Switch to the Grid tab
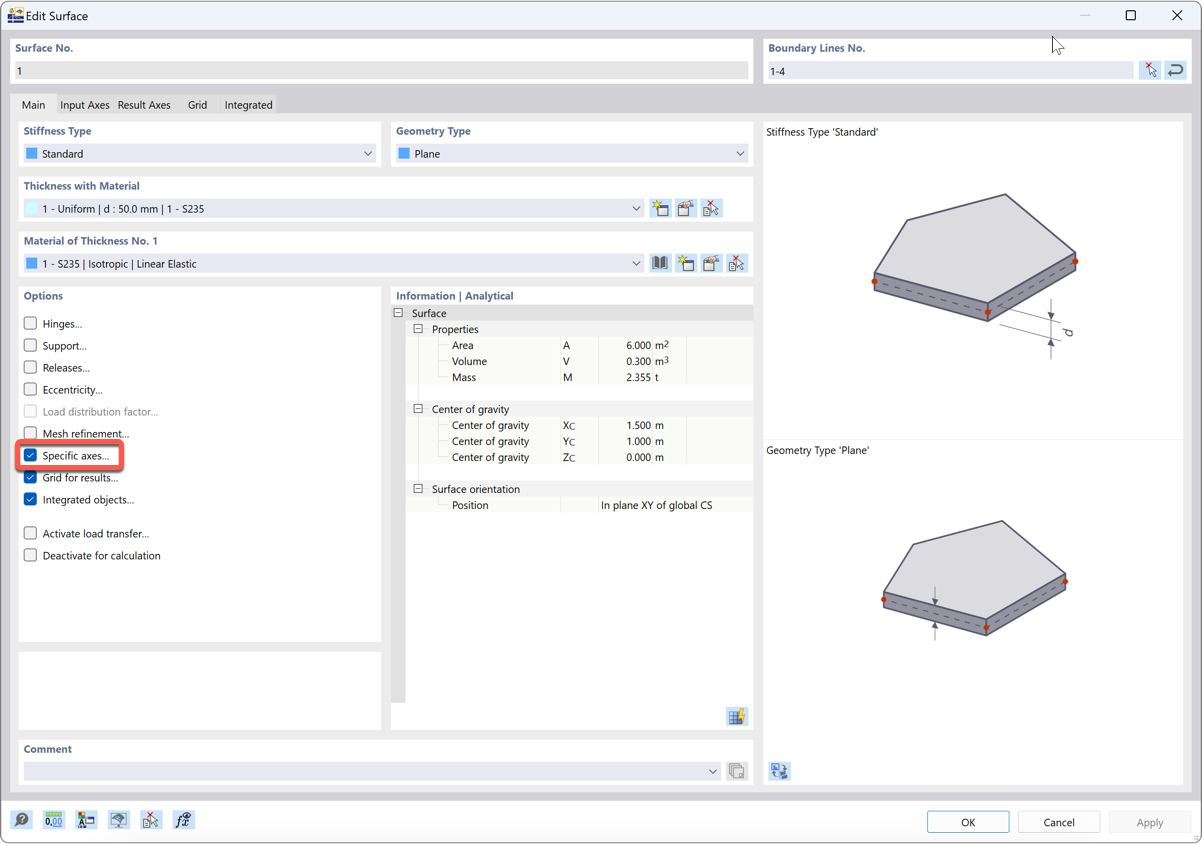The width and height of the screenshot is (1202, 844). pos(197,105)
